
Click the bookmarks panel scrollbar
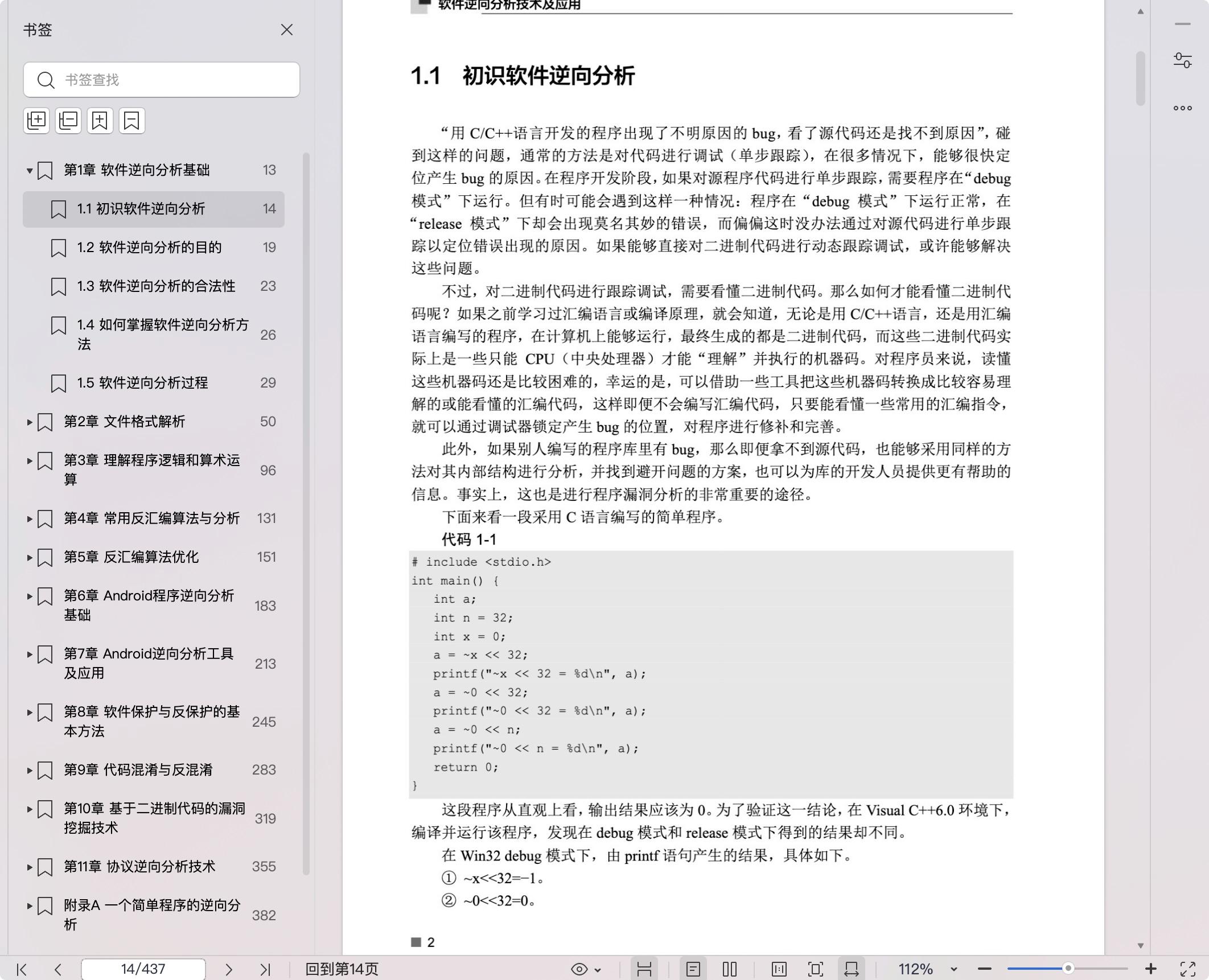(x=306, y=513)
